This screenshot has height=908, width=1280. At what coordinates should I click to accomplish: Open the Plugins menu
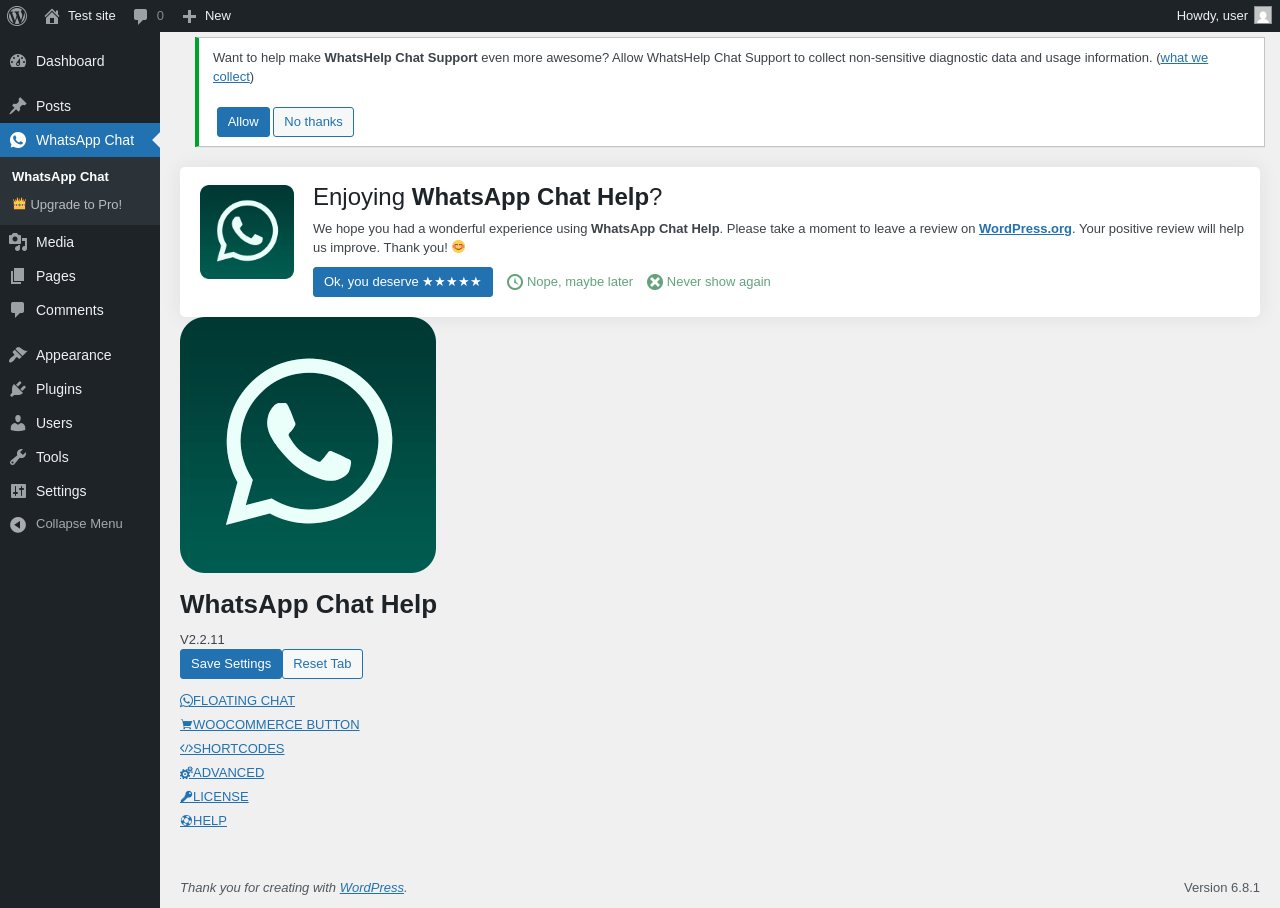80,389
